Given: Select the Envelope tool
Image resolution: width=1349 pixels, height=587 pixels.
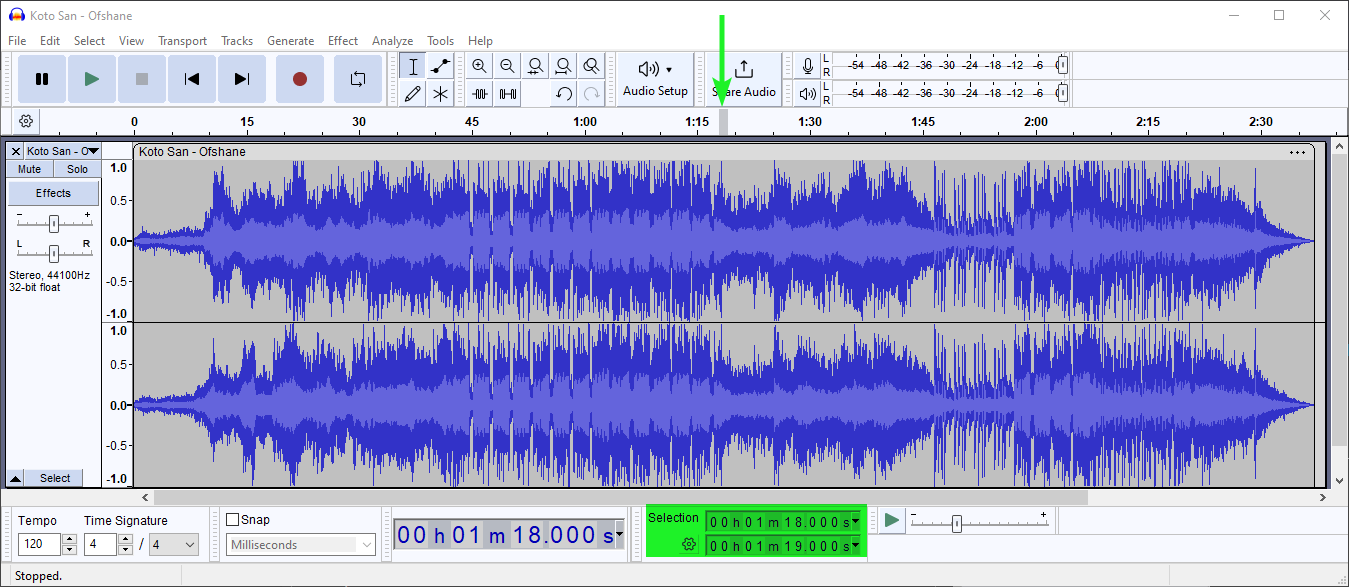Looking at the screenshot, I should point(440,67).
